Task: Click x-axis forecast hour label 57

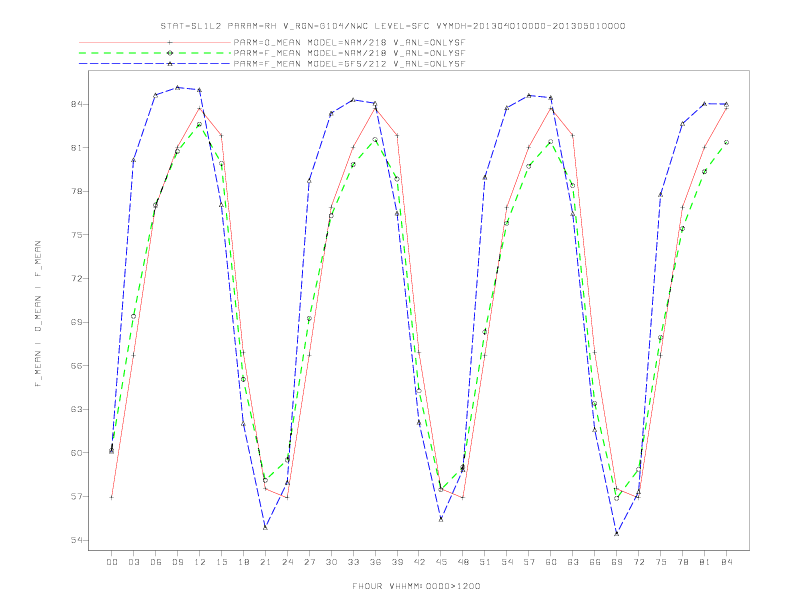Action: (x=529, y=562)
